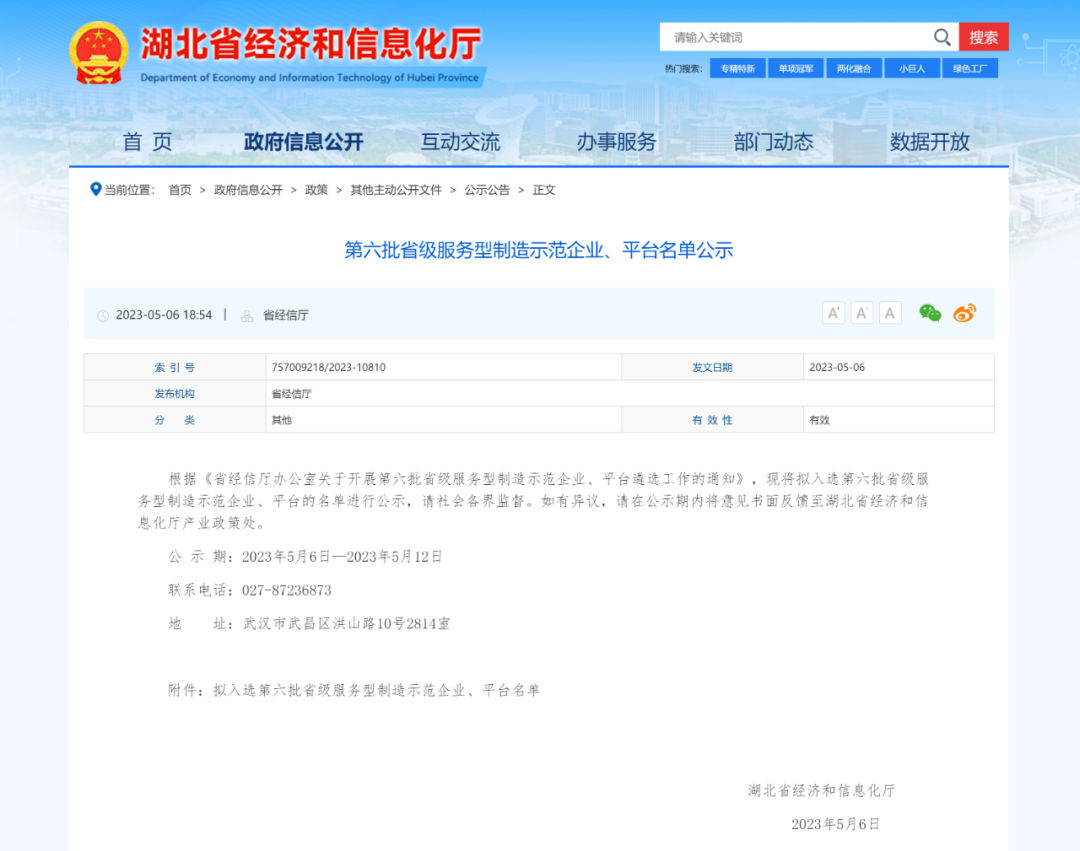Click the clock icon beside publish time

(103, 314)
